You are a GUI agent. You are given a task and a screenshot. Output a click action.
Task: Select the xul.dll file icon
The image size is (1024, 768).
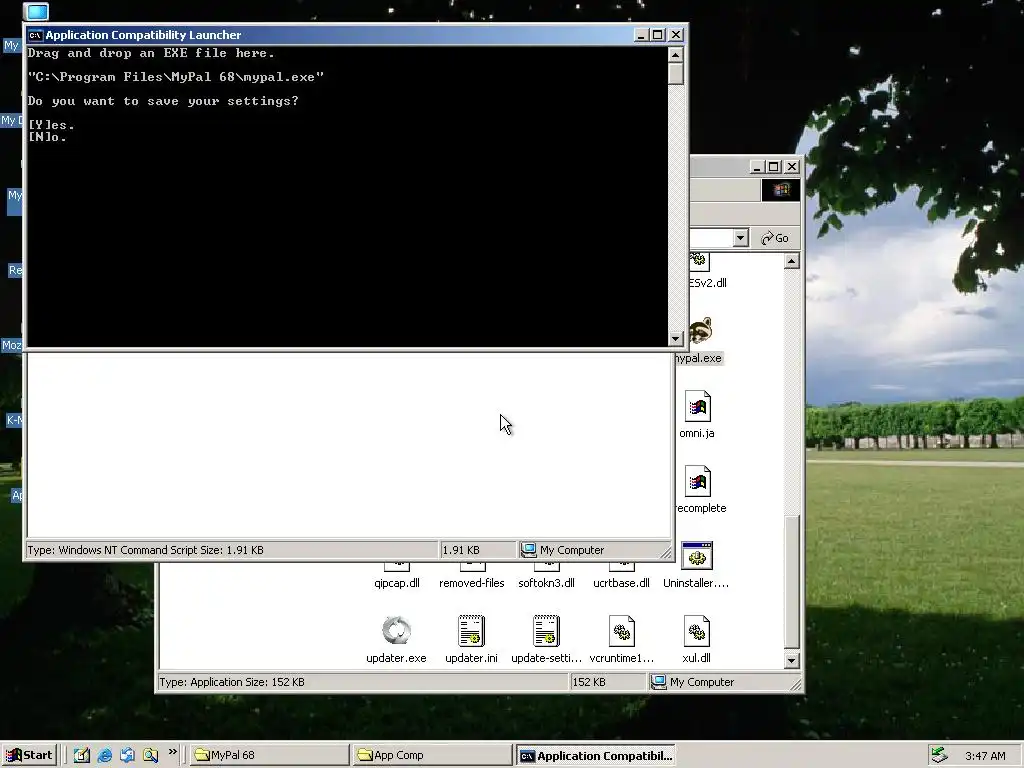point(696,631)
